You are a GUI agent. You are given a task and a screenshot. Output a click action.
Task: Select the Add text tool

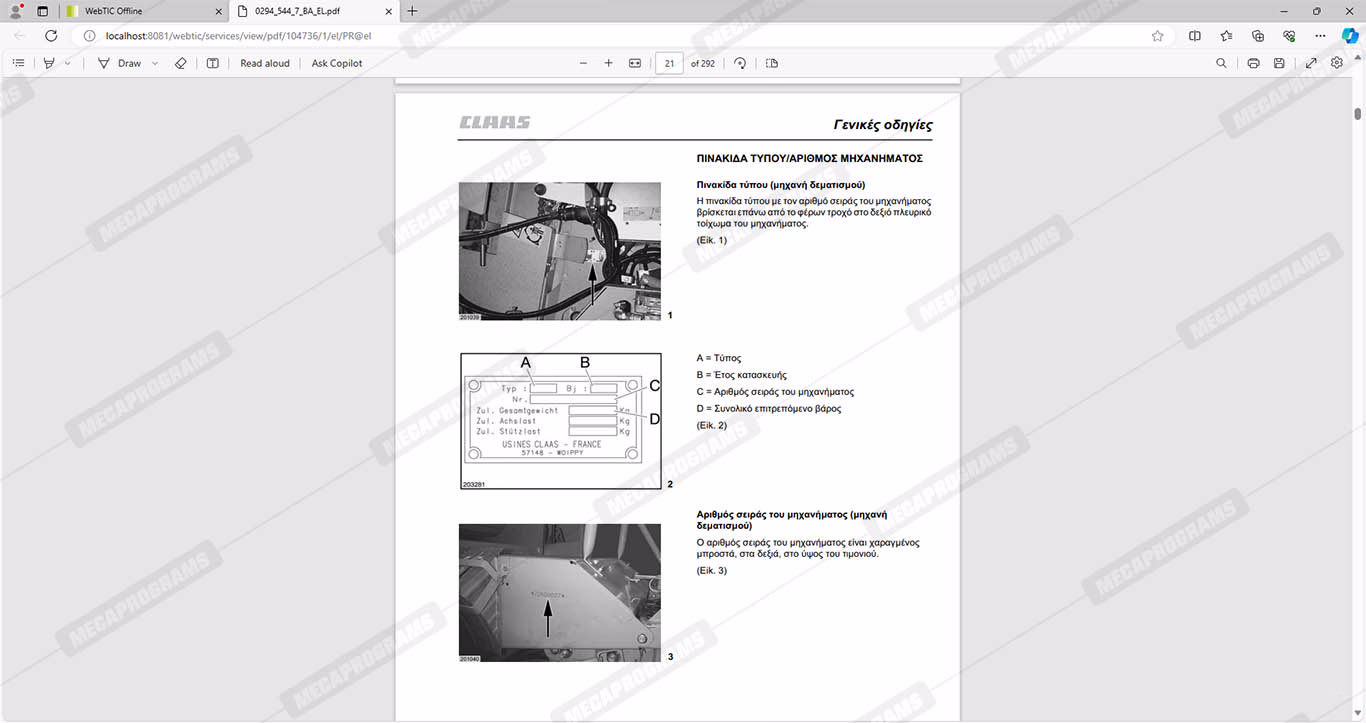coord(213,63)
